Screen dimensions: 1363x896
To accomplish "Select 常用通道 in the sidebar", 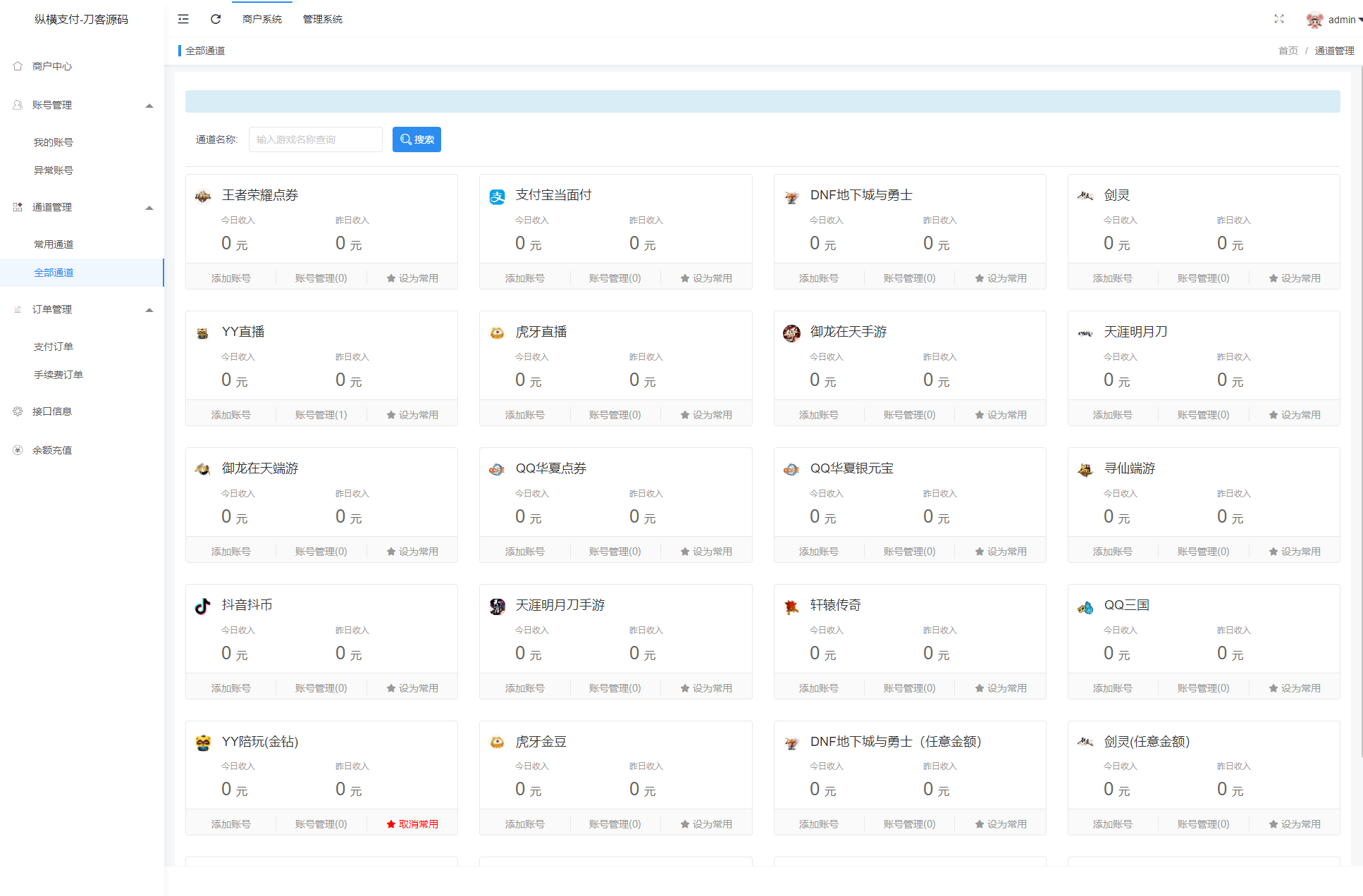I will point(55,244).
